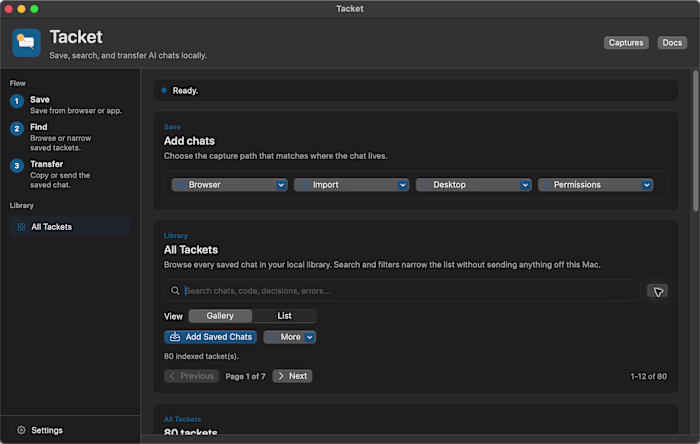Open the Docs button in header

point(672,43)
